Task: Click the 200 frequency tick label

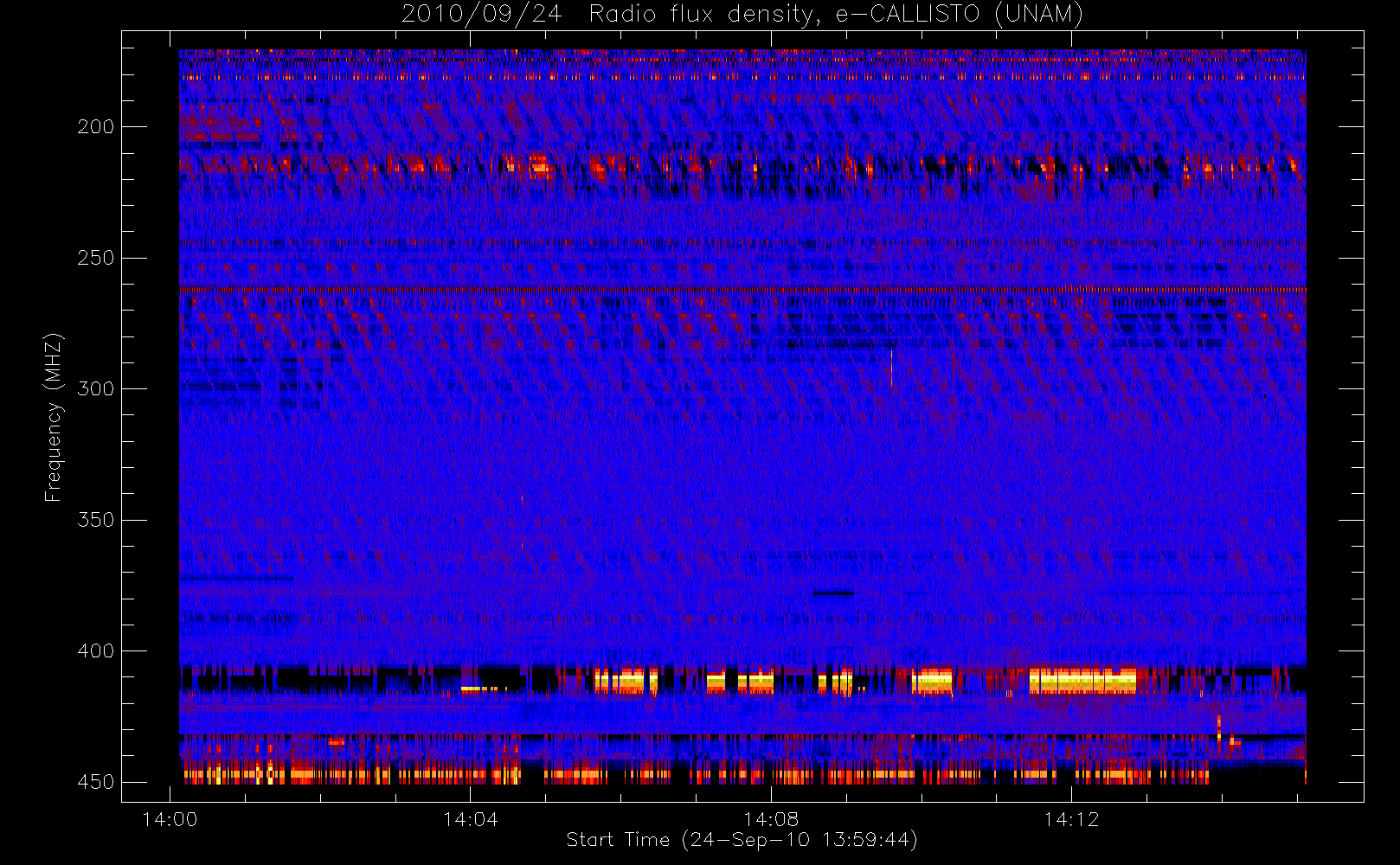Action: click(x=95, y=126)
